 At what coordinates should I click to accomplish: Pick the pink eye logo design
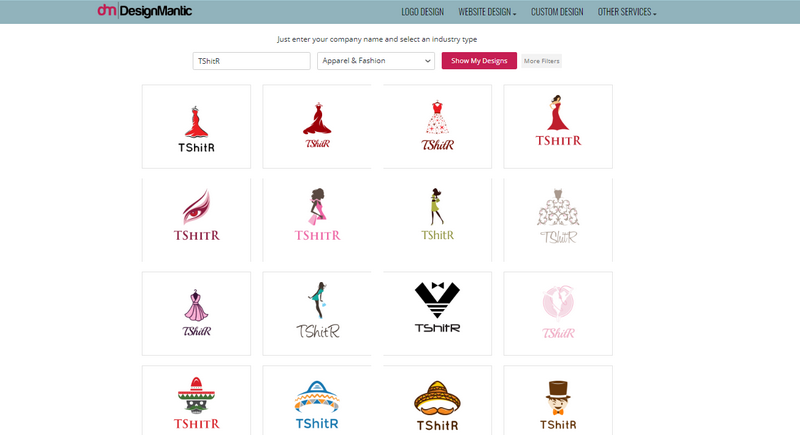coord(196,219)
